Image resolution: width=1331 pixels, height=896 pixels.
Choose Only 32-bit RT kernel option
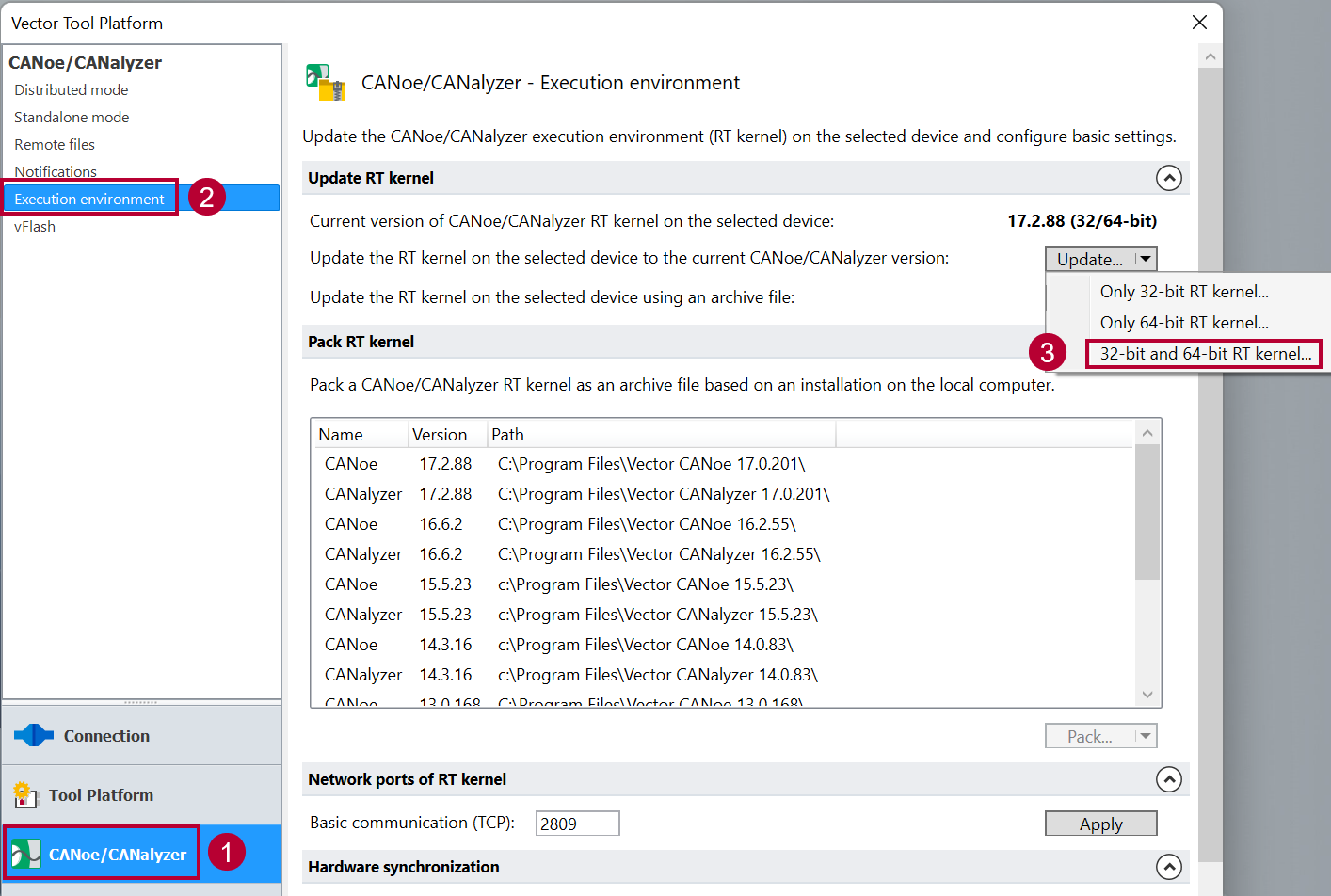tap(1183, 292)
